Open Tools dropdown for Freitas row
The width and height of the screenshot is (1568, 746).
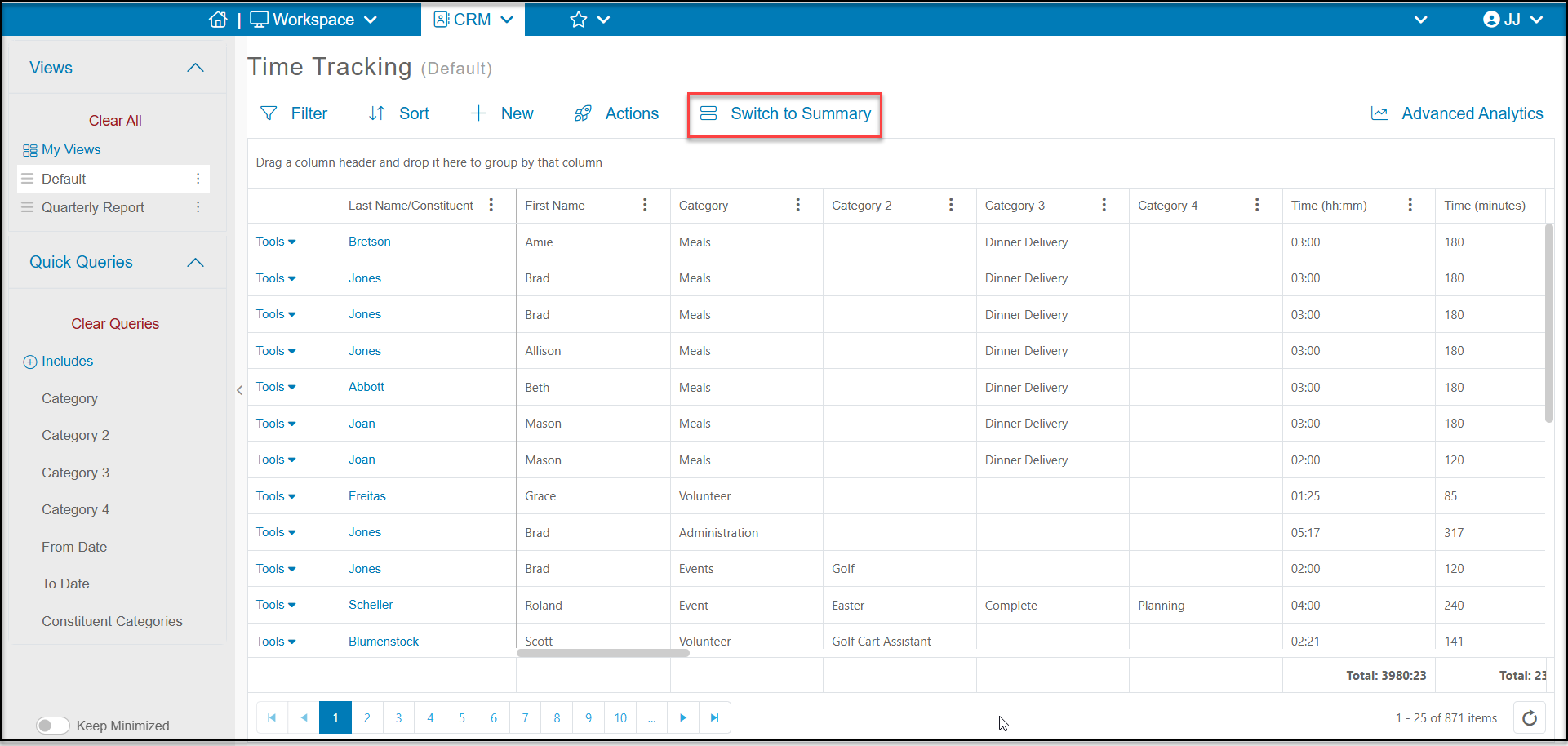coord(276,496)
